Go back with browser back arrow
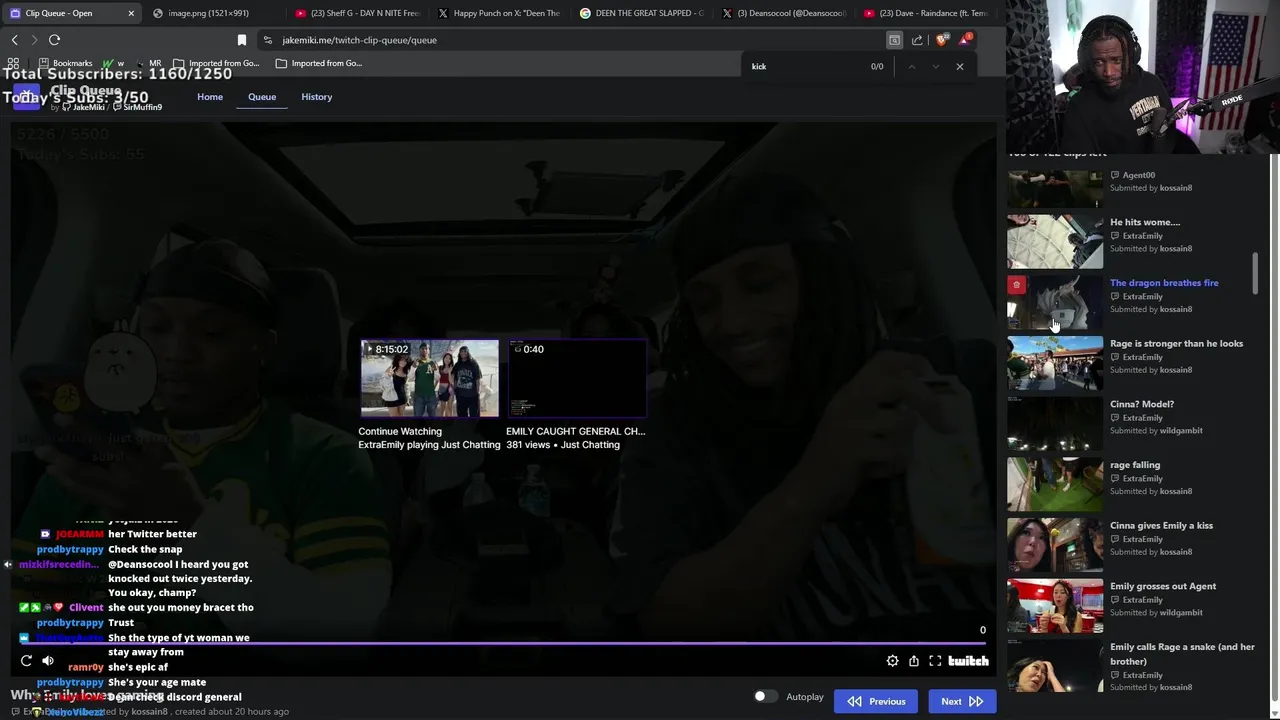Image resolution: width=1280 pixels, height=720 pixels. pos(14,40)
